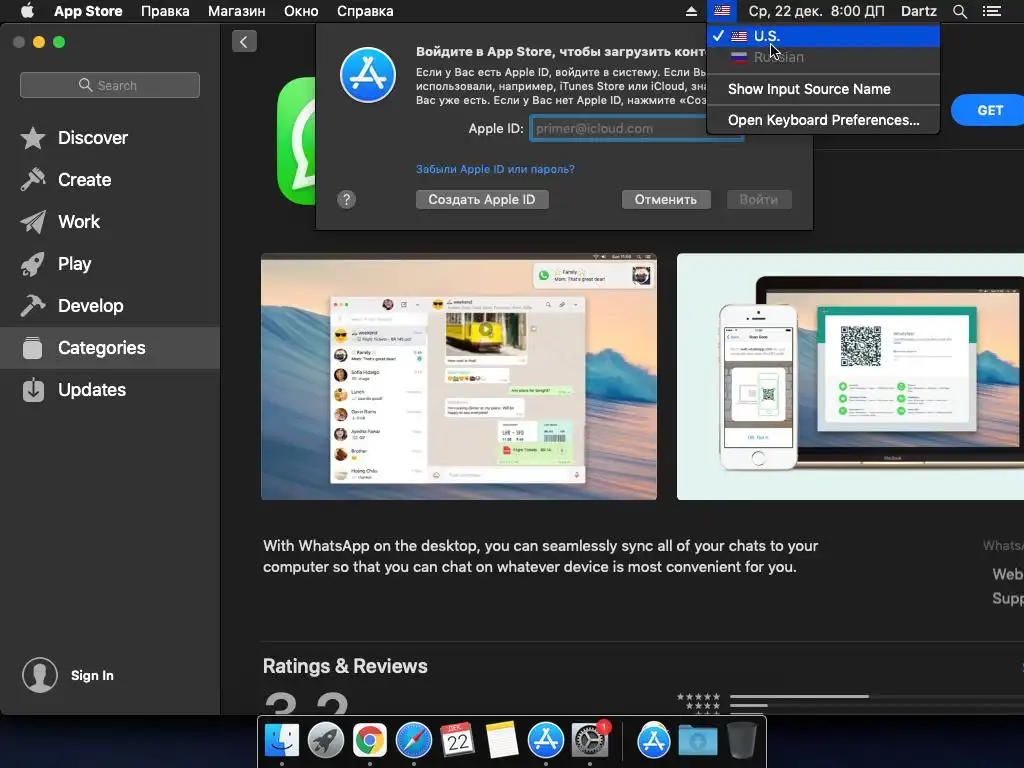
Task: Click the Play rocket icon in sidebar
Action: [x=33, y=264]
